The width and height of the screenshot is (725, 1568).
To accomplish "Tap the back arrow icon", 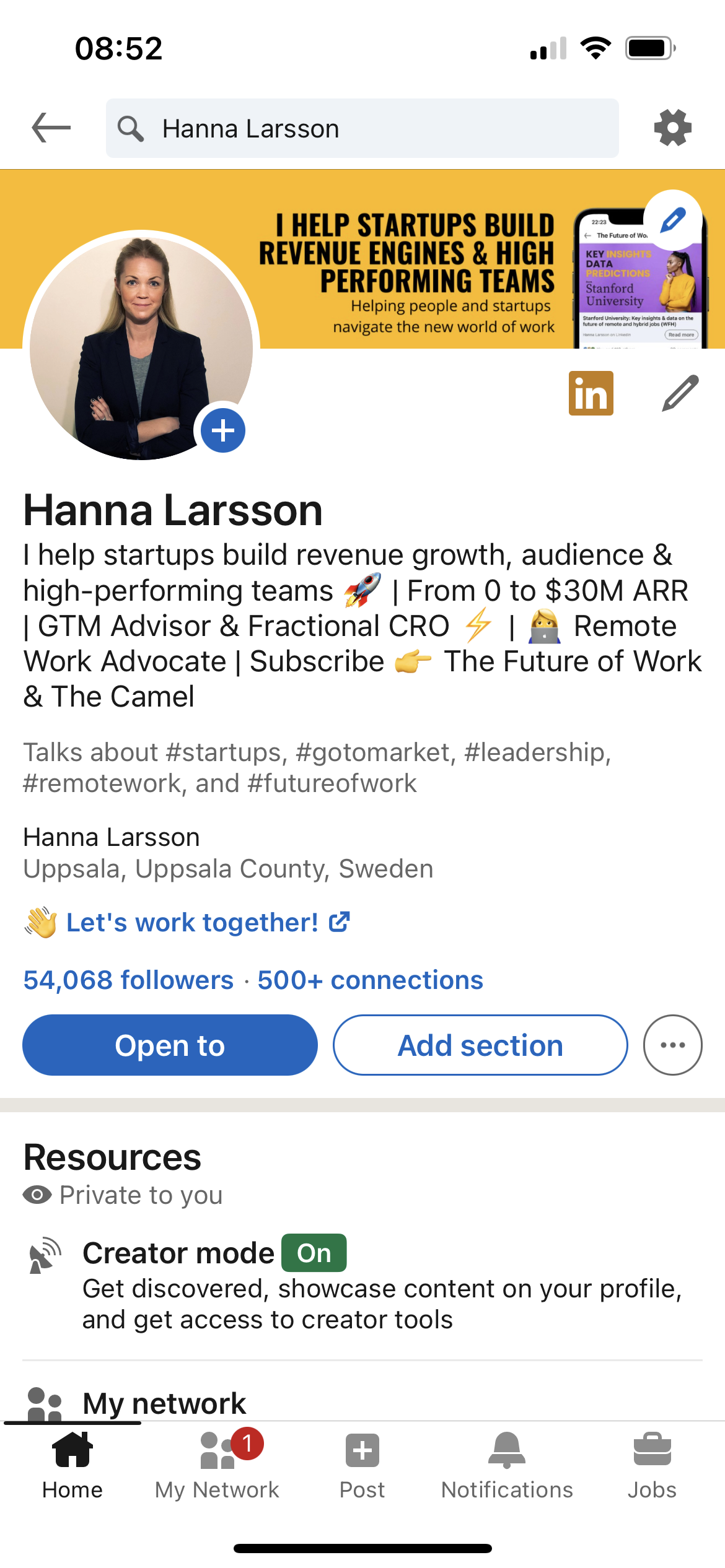I will [51, 128].
